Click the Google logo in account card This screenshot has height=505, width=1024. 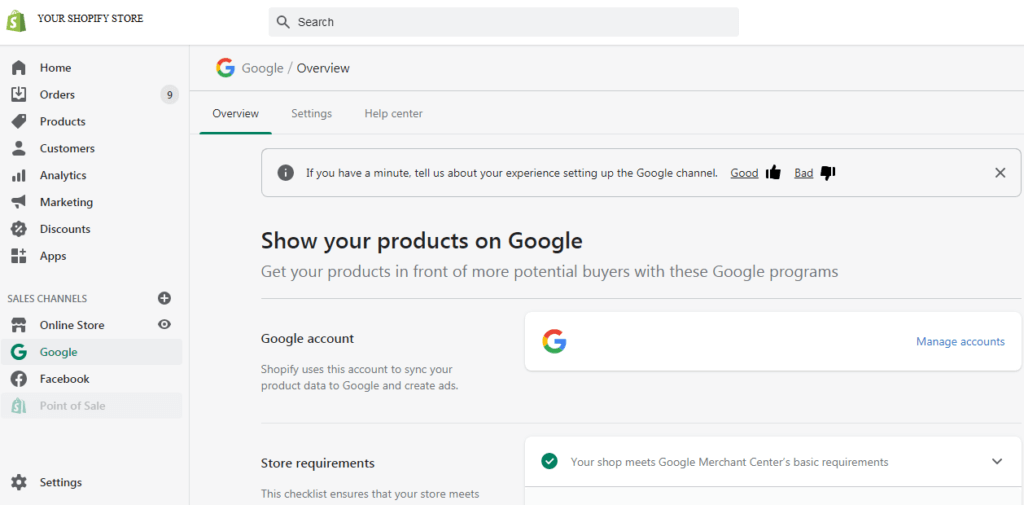[x=554, y=341]
